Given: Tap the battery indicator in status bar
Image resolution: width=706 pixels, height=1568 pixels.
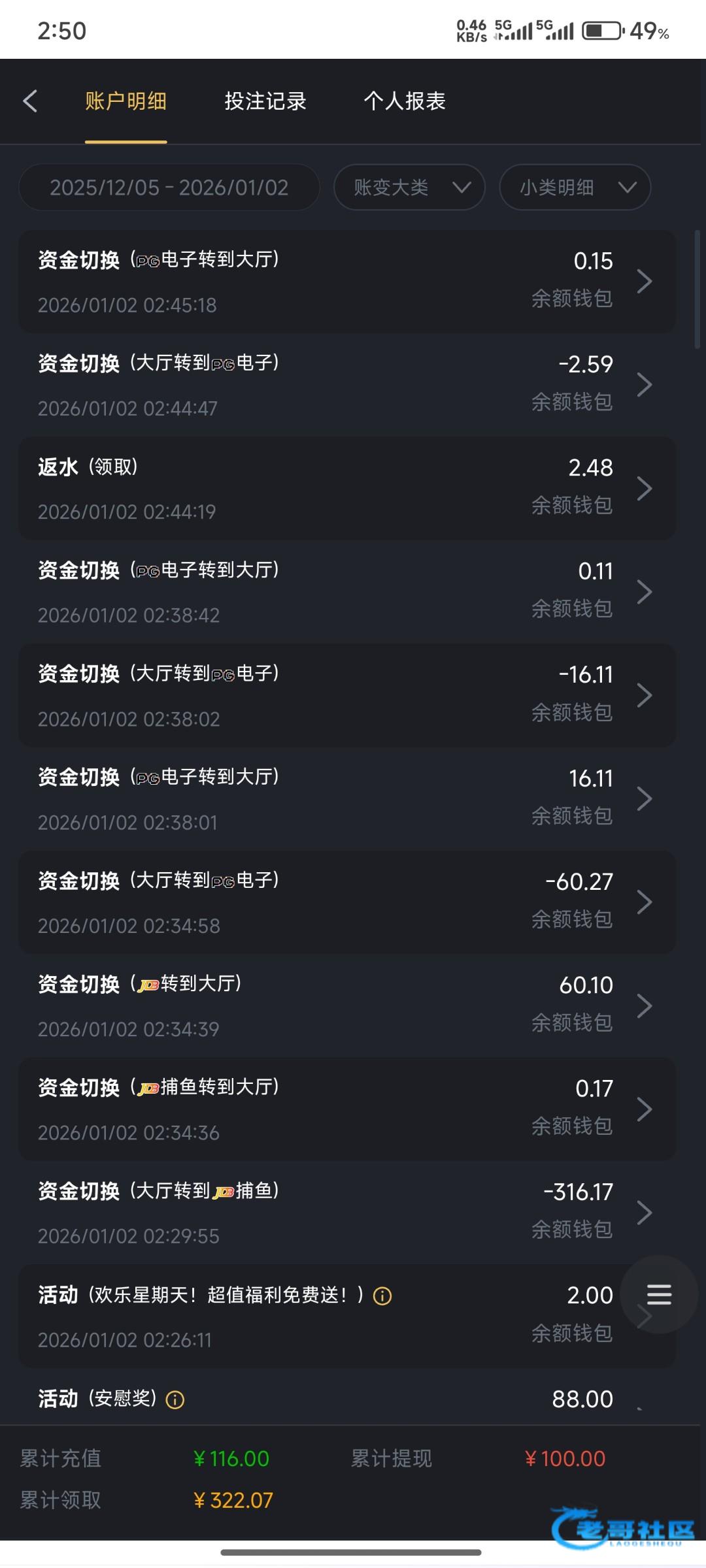Looking at the screenshot, I should 603,31.
